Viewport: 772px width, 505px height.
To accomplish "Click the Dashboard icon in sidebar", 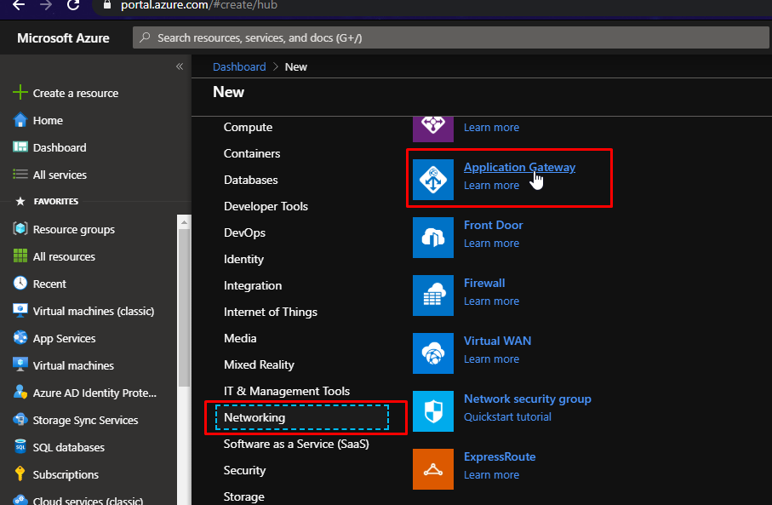I will (20, 147).
